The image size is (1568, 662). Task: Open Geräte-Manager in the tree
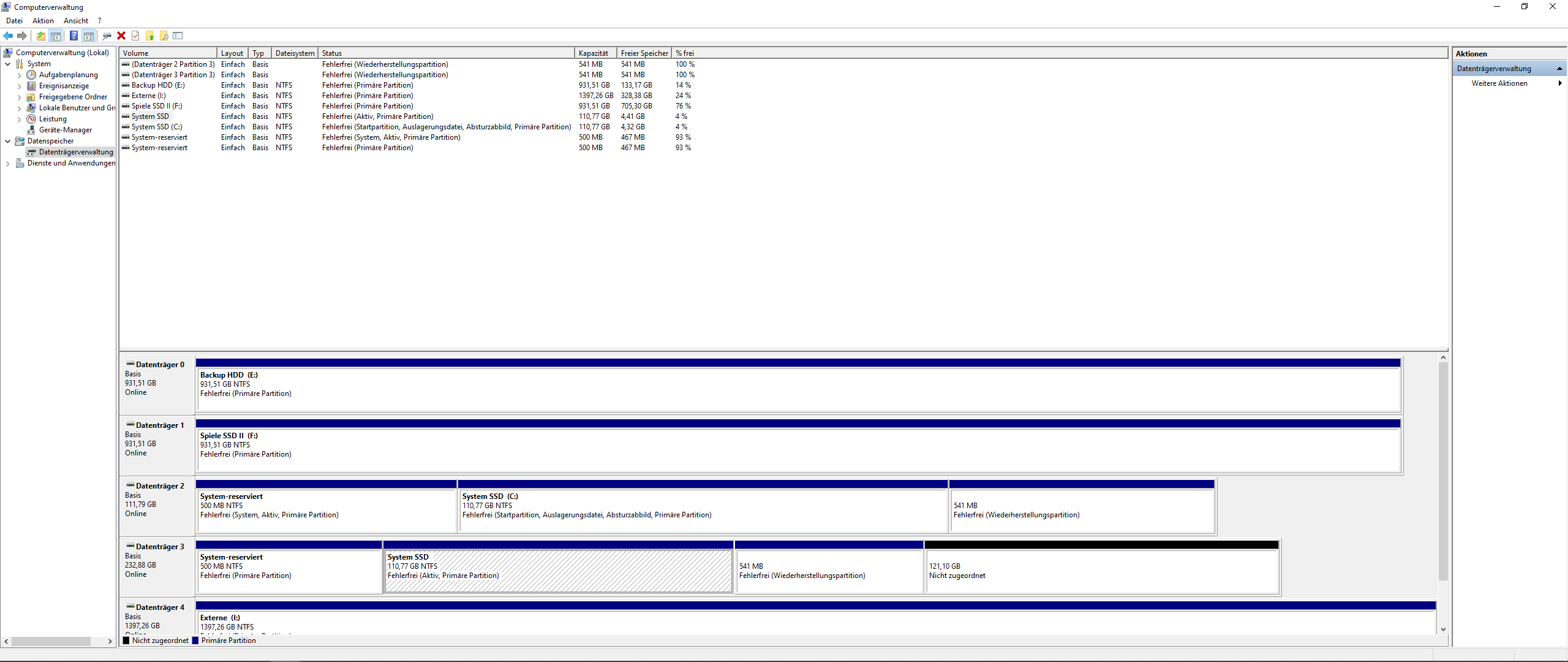[65, 130]
